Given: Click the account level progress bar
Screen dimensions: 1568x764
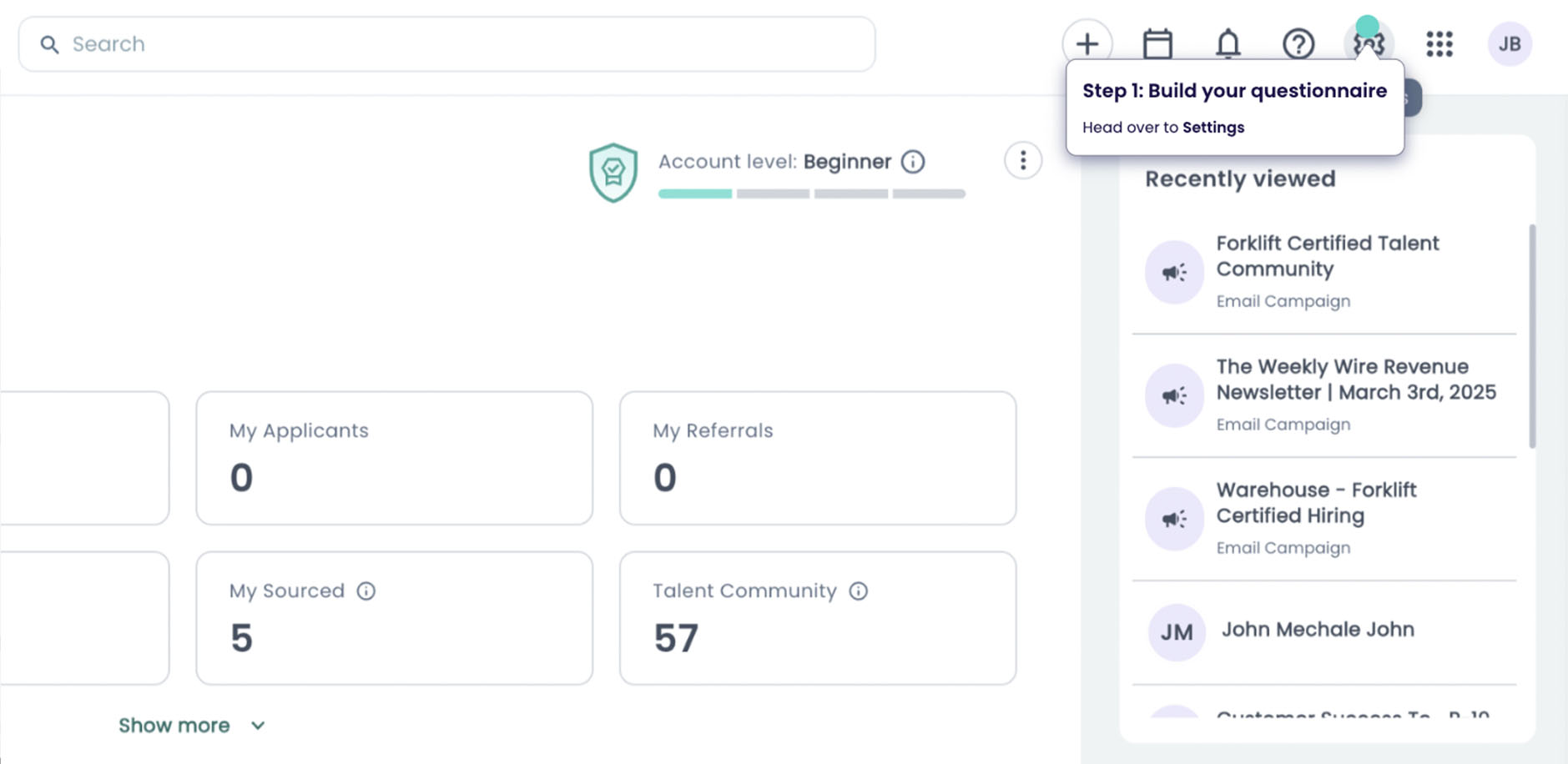Looking at the screenshot, I should (x=812, y=194).
